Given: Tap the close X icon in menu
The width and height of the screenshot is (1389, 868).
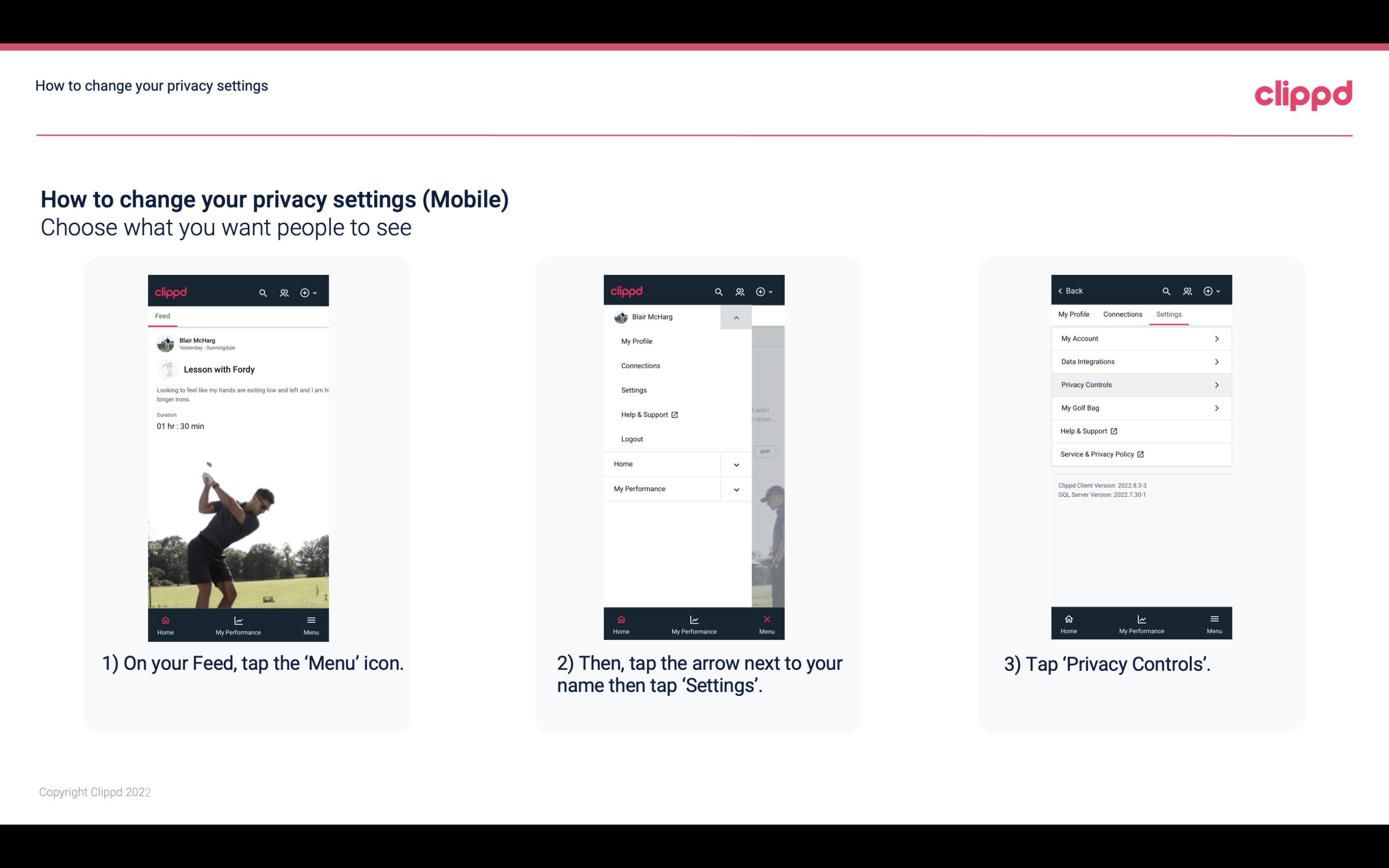Looking at the screenshot, I should click(x=766, y=618).
